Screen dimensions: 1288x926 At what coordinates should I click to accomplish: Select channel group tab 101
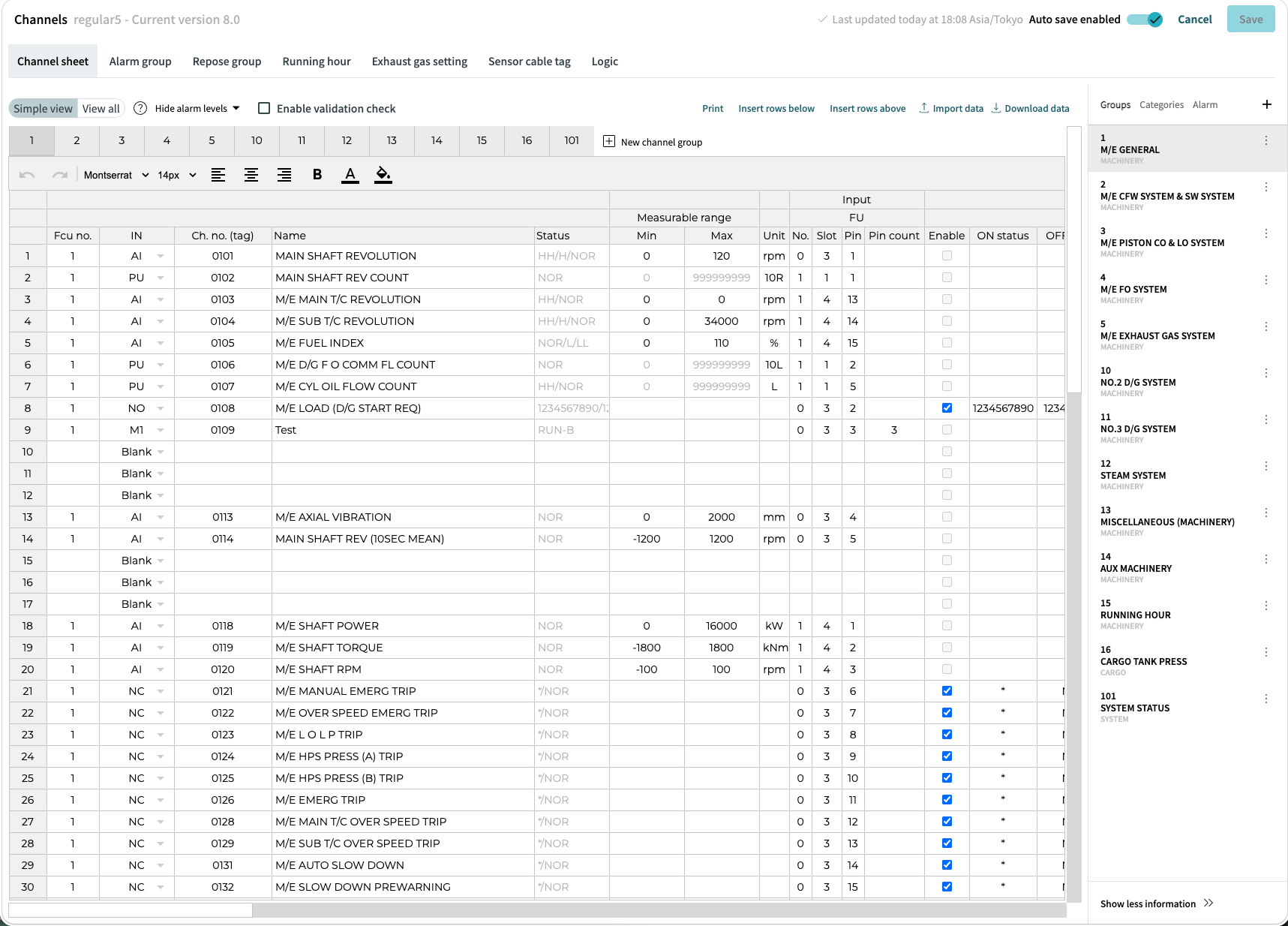pyautogui.click(x=572, y=140)
